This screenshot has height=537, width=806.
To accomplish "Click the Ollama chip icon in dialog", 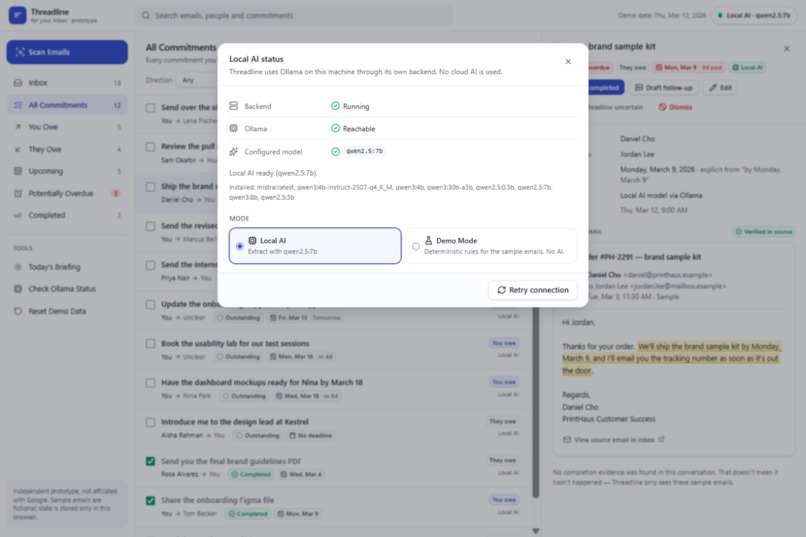I will coord(233,128).
